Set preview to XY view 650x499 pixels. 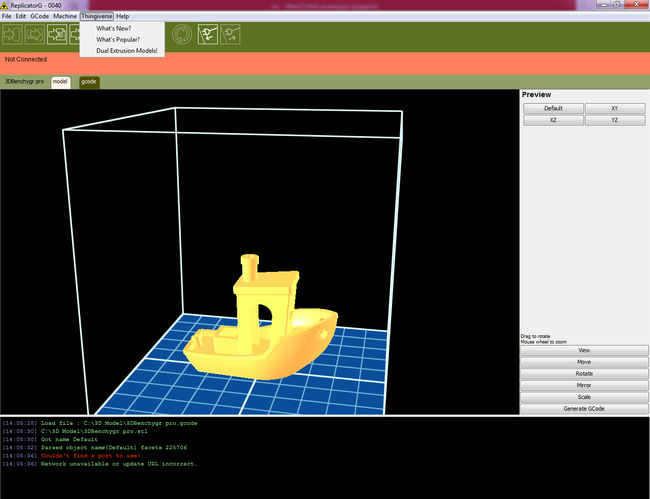point(615,108)
